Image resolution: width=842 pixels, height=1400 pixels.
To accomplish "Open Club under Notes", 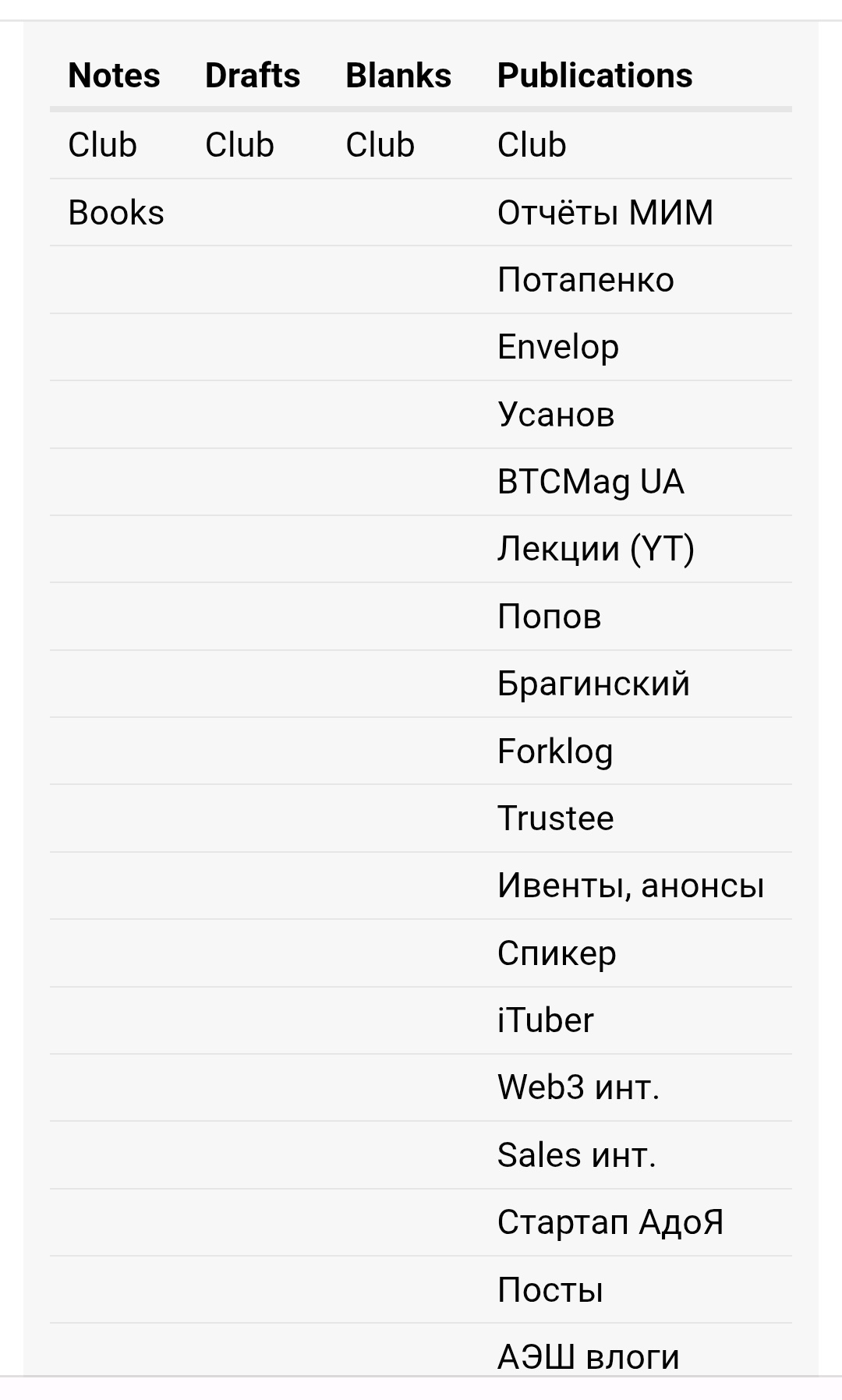I will click(102, 145).
